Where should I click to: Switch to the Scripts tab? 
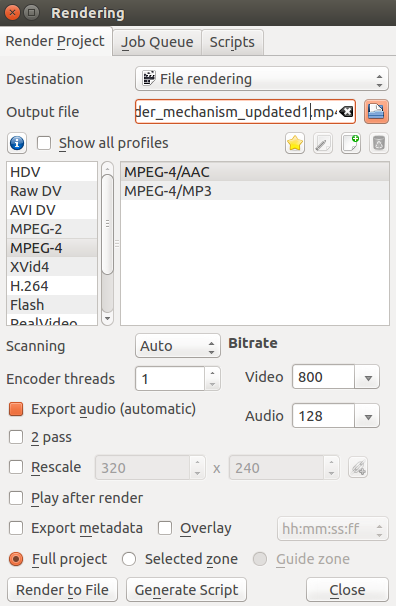[232, 42]
